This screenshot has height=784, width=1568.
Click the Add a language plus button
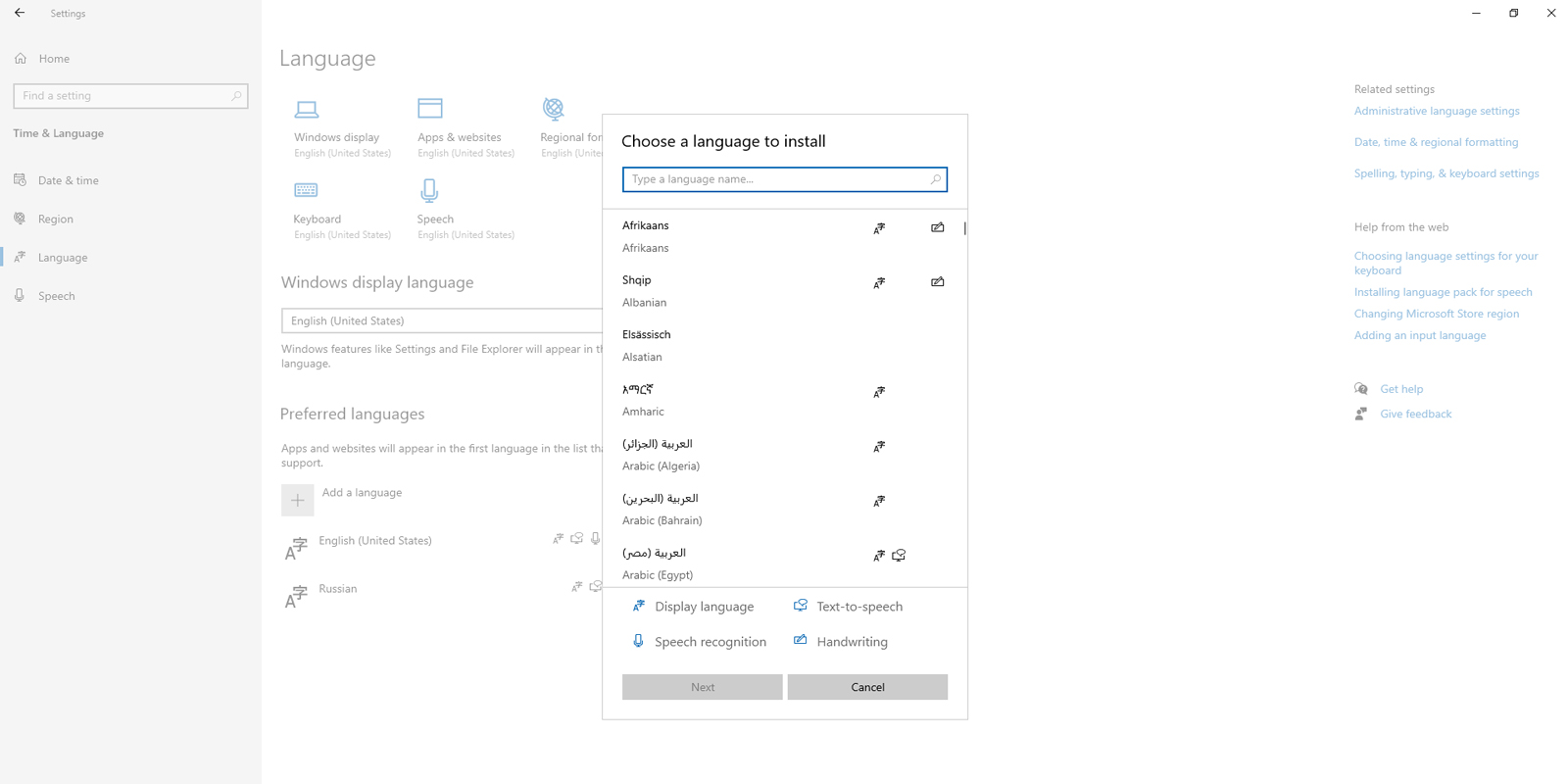tap(298, 501)
